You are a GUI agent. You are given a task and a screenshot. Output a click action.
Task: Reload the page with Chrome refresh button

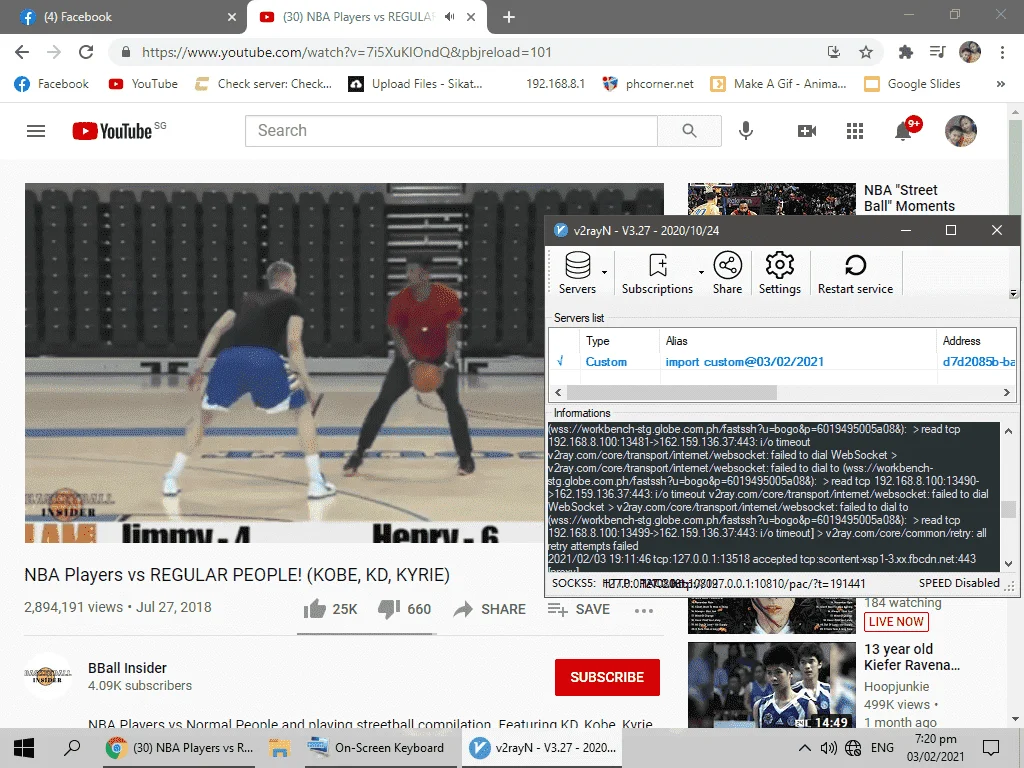[86, 52]
